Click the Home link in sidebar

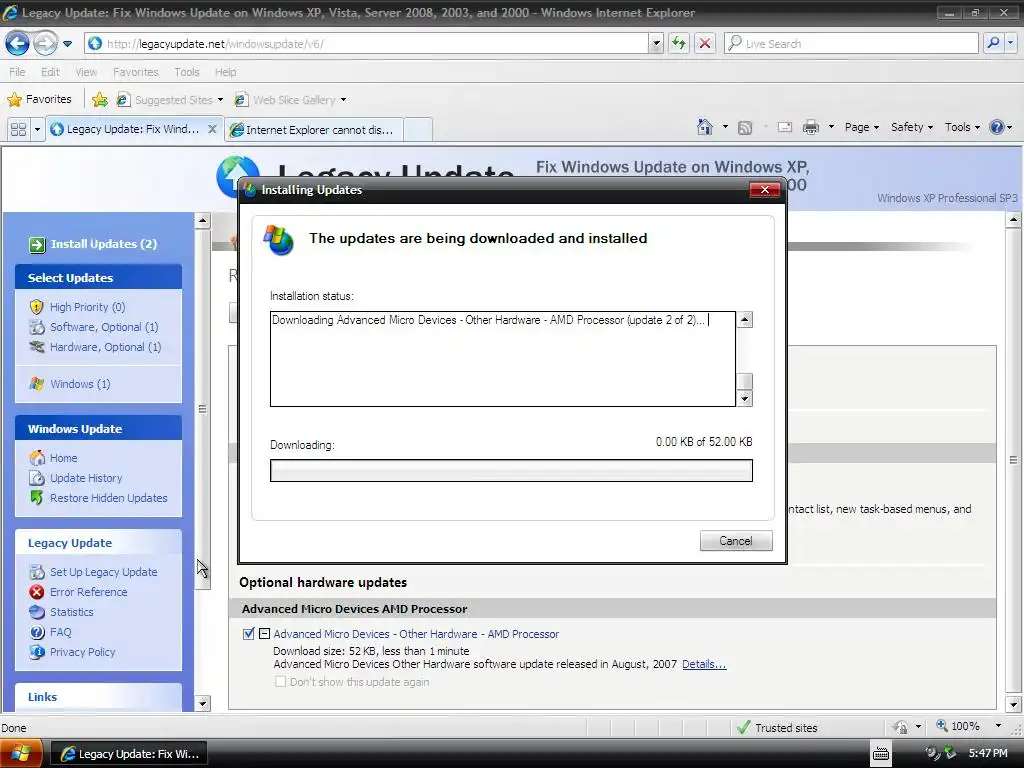click(x=63, y=458)
